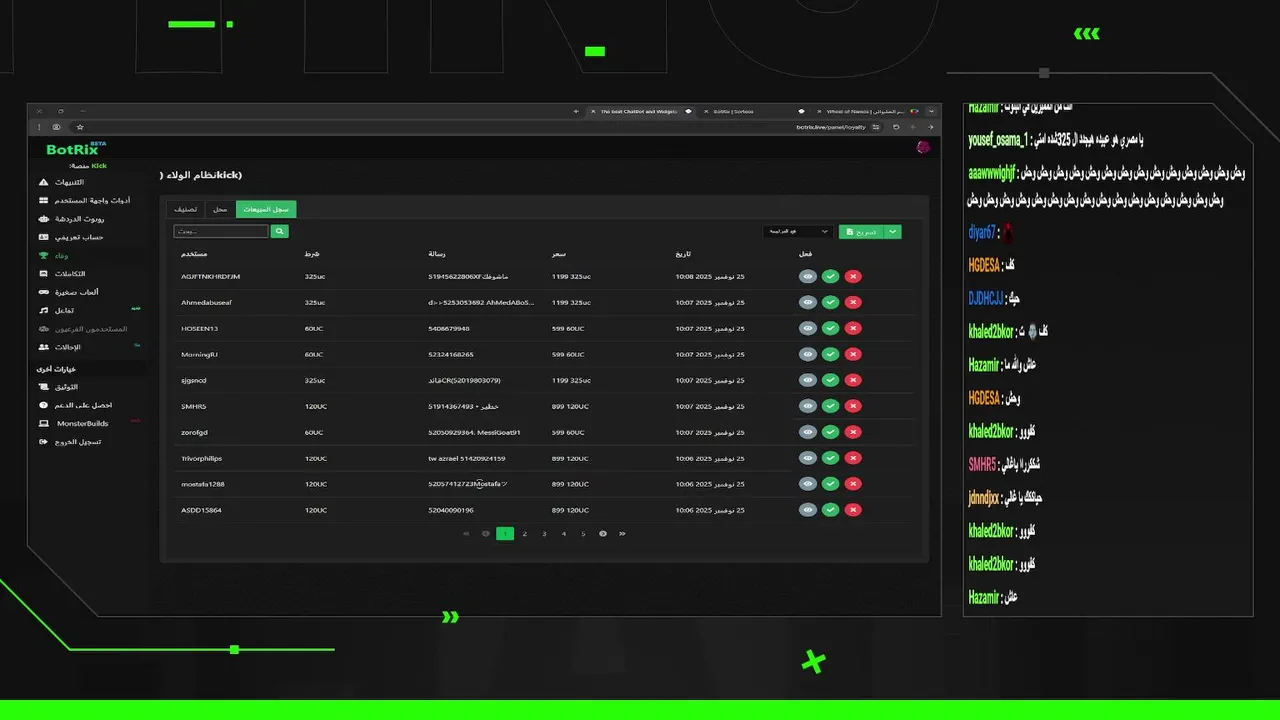Open the browser tab list chevron
1280x720 pixels.
(931, 111)
